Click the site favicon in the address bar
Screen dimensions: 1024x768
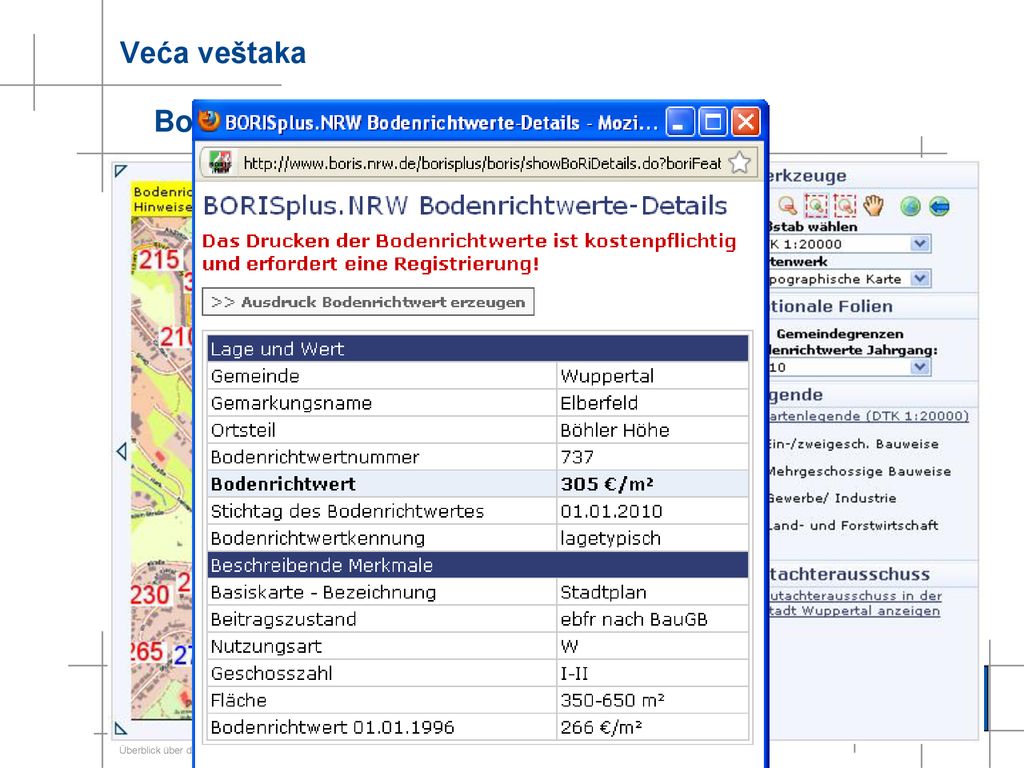[x=221, y=162]
